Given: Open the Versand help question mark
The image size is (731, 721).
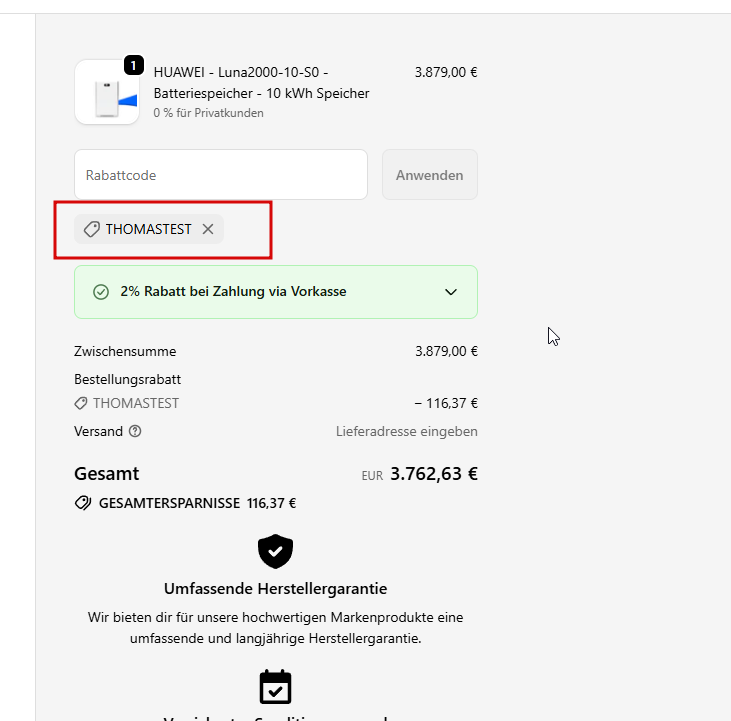Looking at the screenshot, I should point(135,432).
